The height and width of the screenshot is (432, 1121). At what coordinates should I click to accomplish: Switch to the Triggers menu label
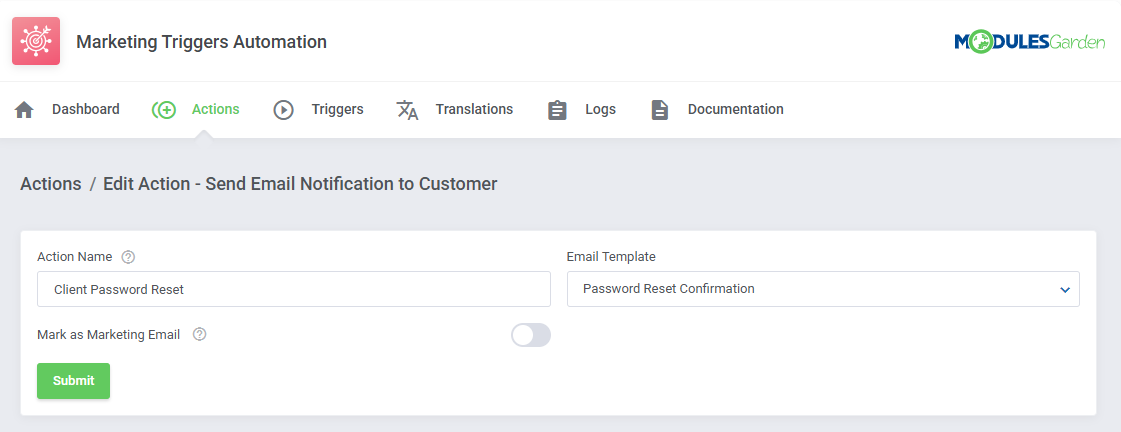pos(337,109)
